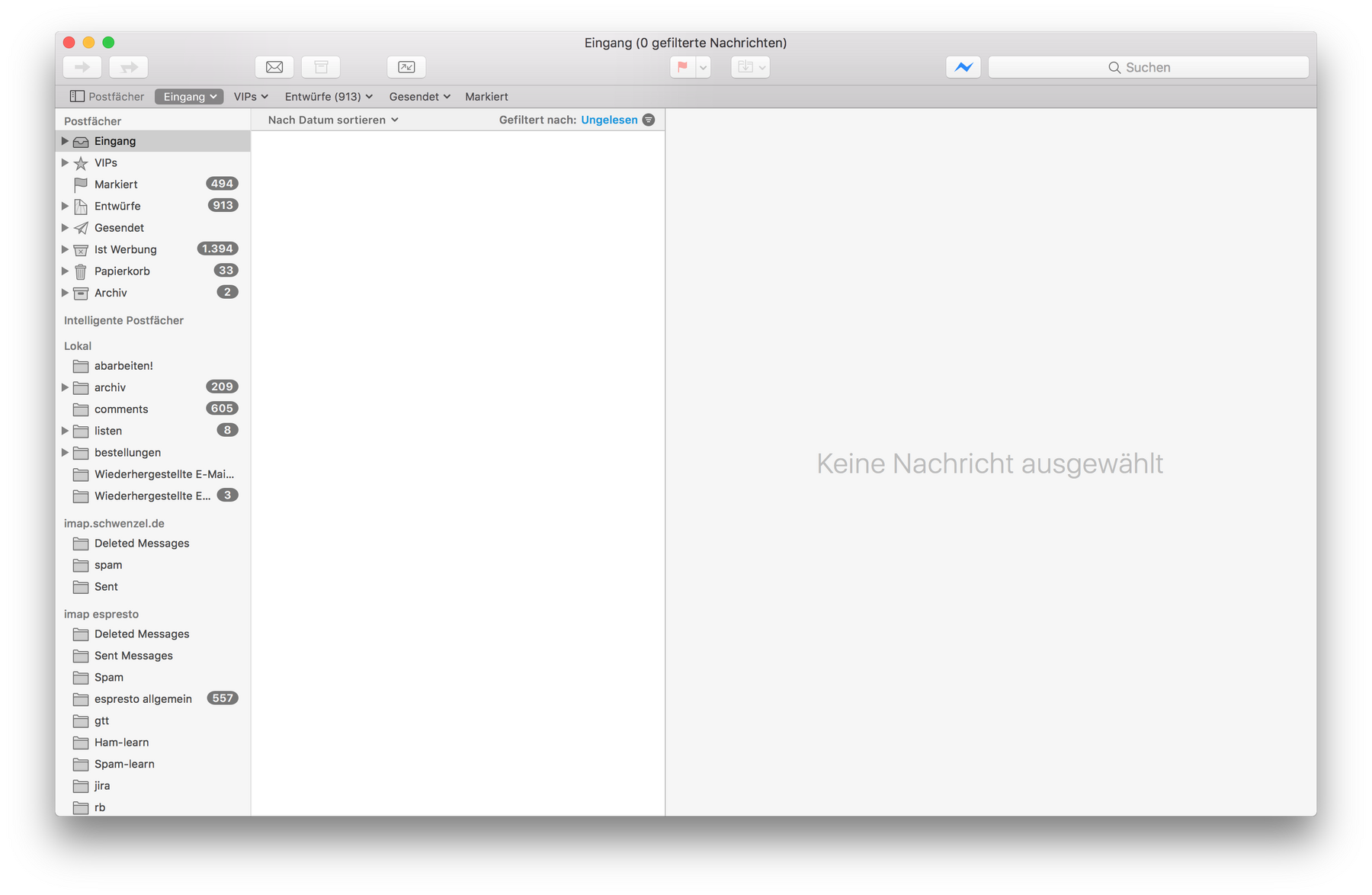Open the gtt folder

tap(152, 720)
